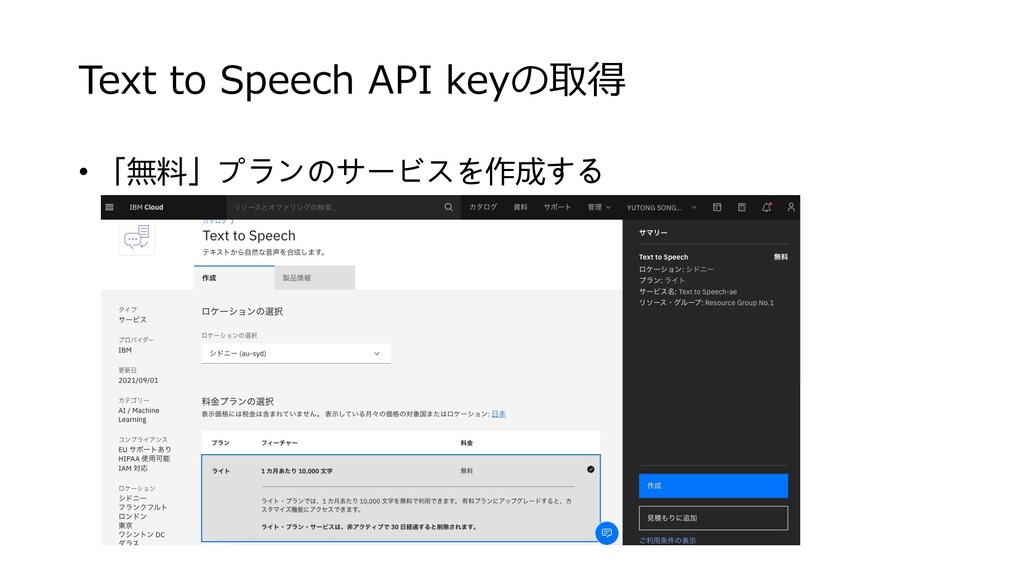Screen dimensions: 1024x576
Task: Click the 東京 location entry
Action: coord(125,525)
